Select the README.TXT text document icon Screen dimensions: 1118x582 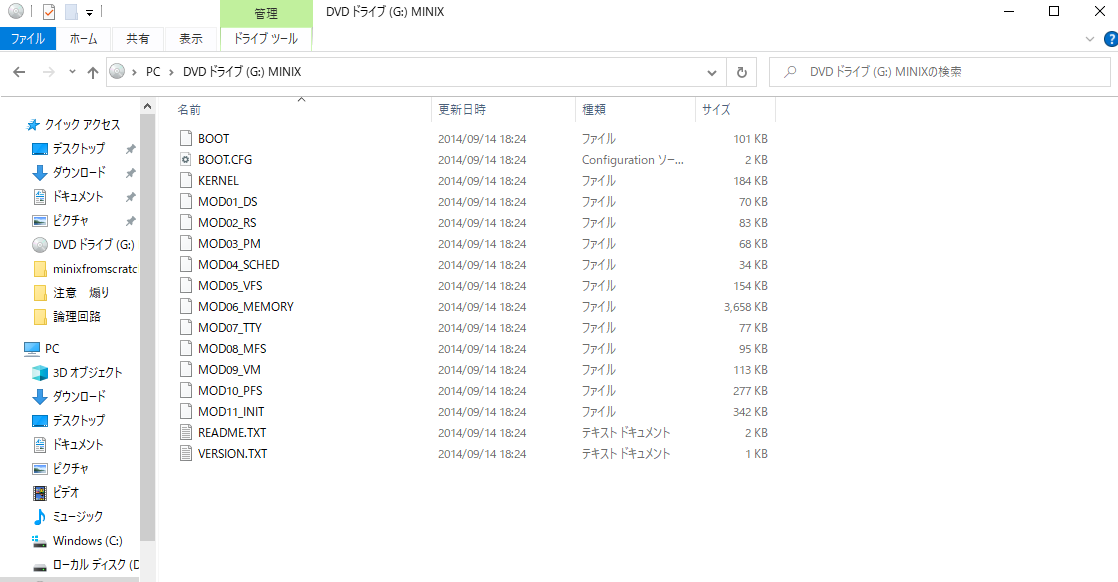coord(186,432)
